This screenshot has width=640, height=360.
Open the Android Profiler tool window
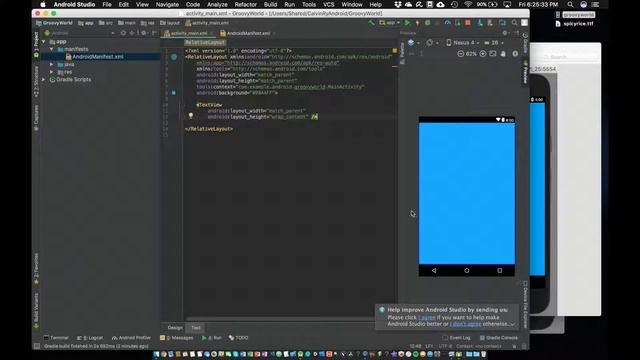[131, 338]
